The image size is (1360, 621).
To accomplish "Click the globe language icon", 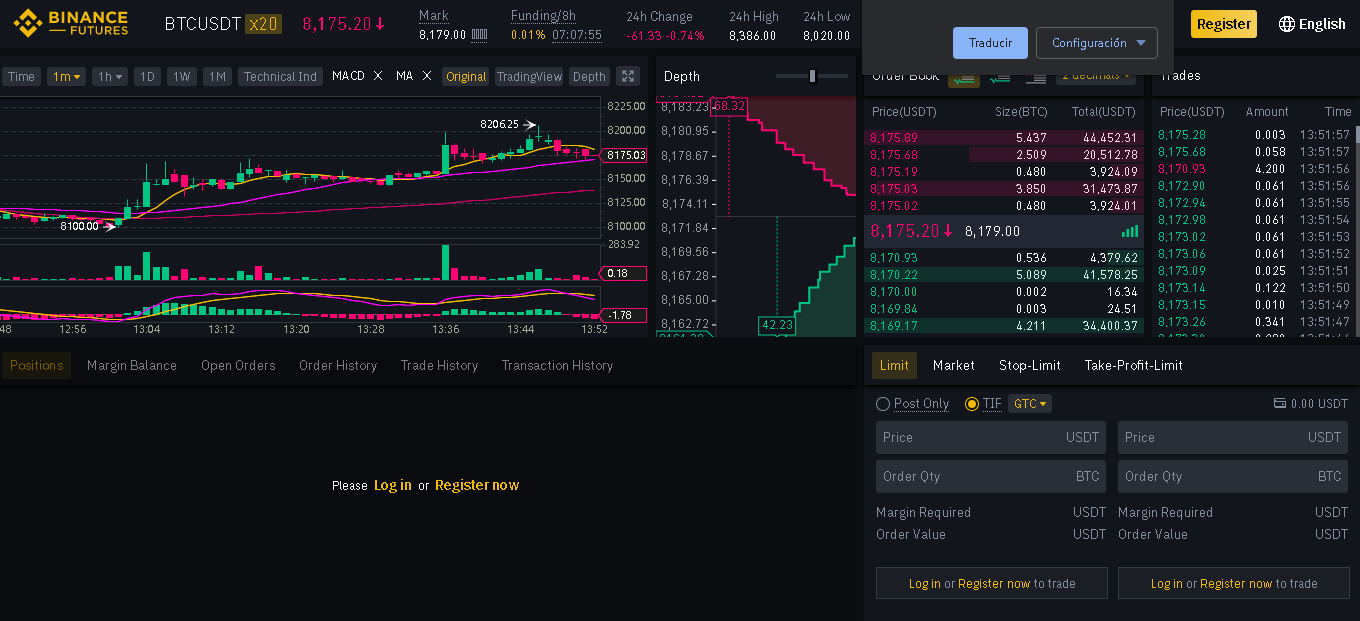I will coord(1287,24).
